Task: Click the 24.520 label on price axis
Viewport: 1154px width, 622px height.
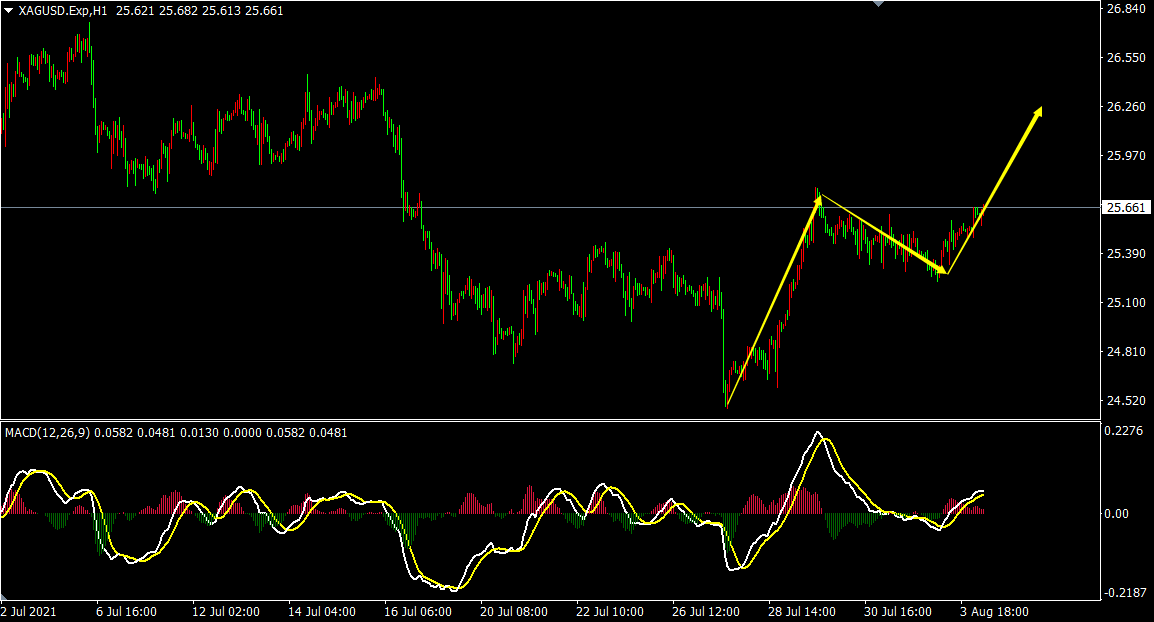Action: (x=1126, y=400)
